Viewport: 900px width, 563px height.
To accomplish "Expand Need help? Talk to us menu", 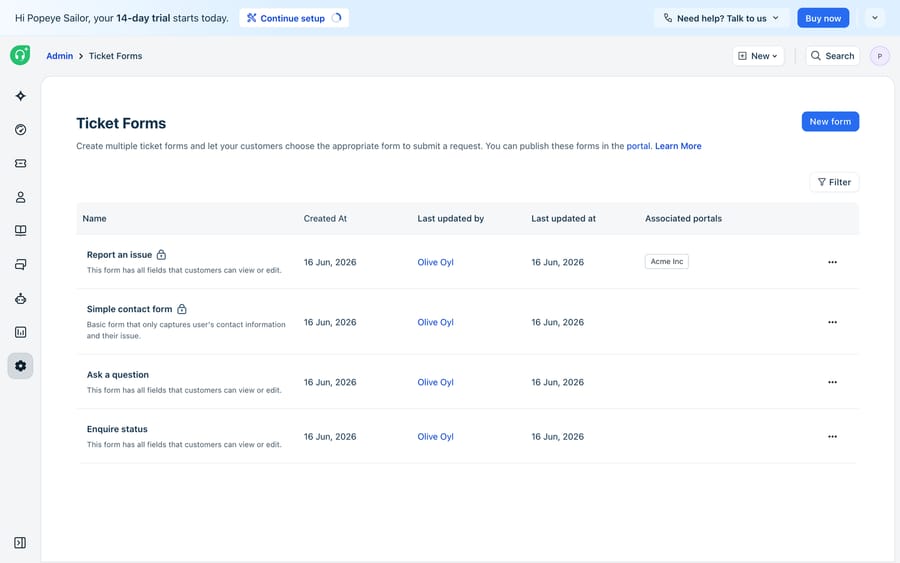I will 722,18.
